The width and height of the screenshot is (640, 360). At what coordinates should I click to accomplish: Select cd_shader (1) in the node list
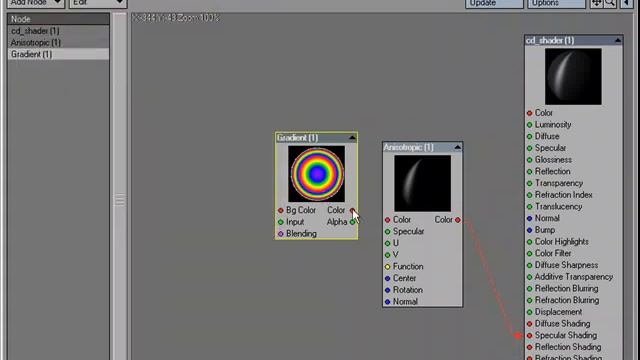pyautogui.click(x=58, y=31)
